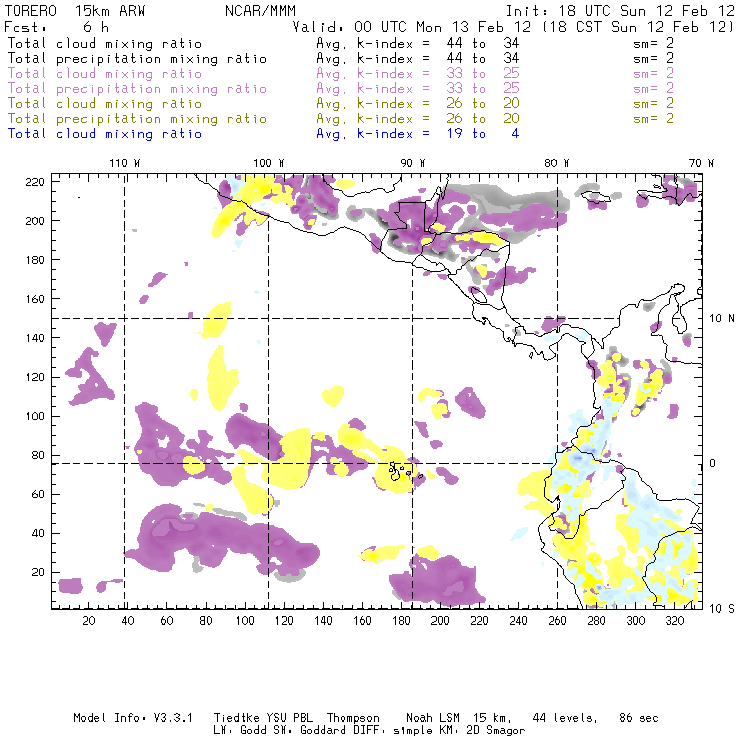Click the "(18 CST Sun 12 Feb 12)" local time text

[638, 27]
